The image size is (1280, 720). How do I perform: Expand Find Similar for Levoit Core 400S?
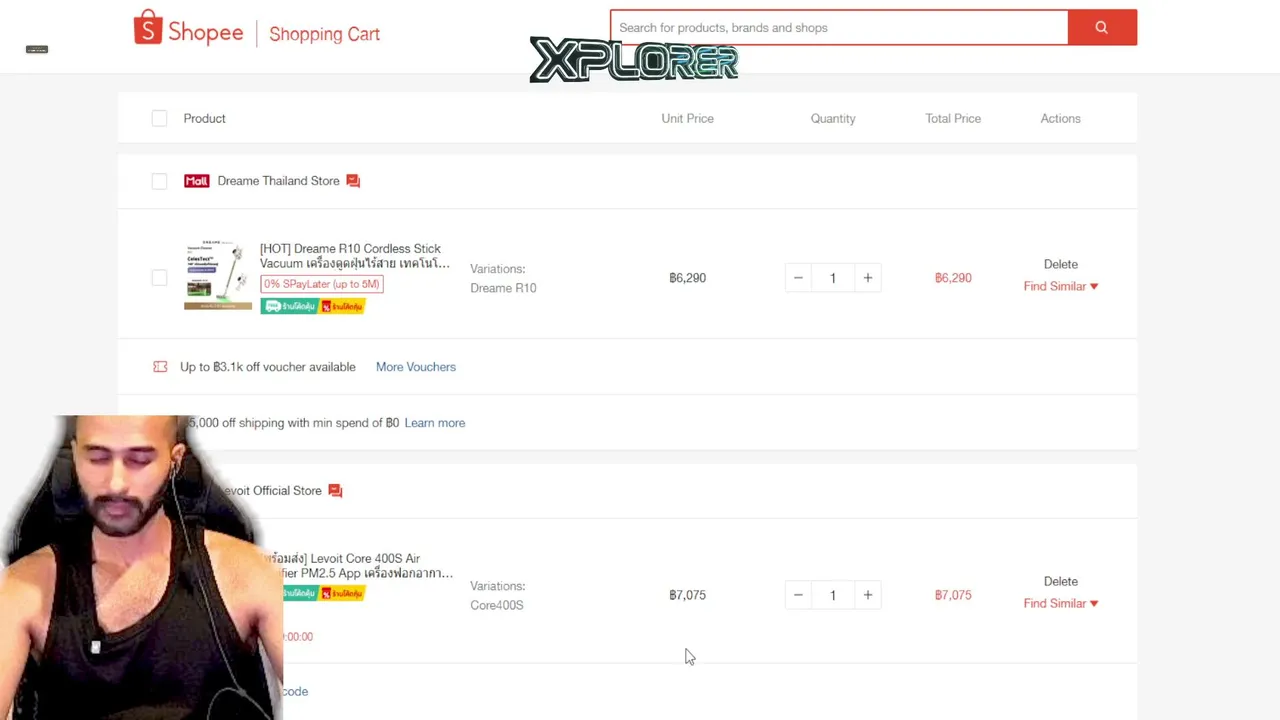pos(1061,603)
